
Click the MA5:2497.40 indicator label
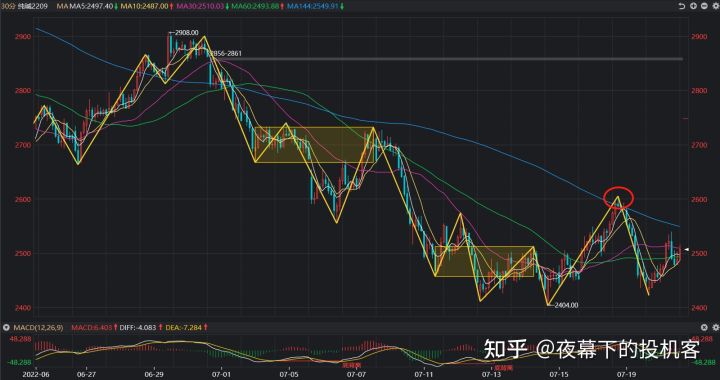[91, 6]
